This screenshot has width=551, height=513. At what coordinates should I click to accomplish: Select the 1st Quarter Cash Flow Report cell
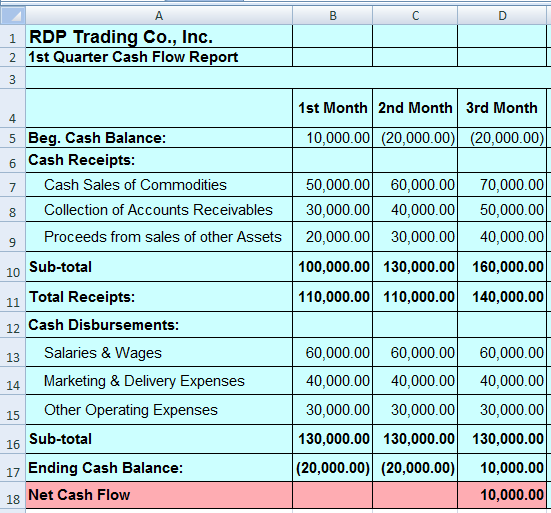click(x=159, y=57)
